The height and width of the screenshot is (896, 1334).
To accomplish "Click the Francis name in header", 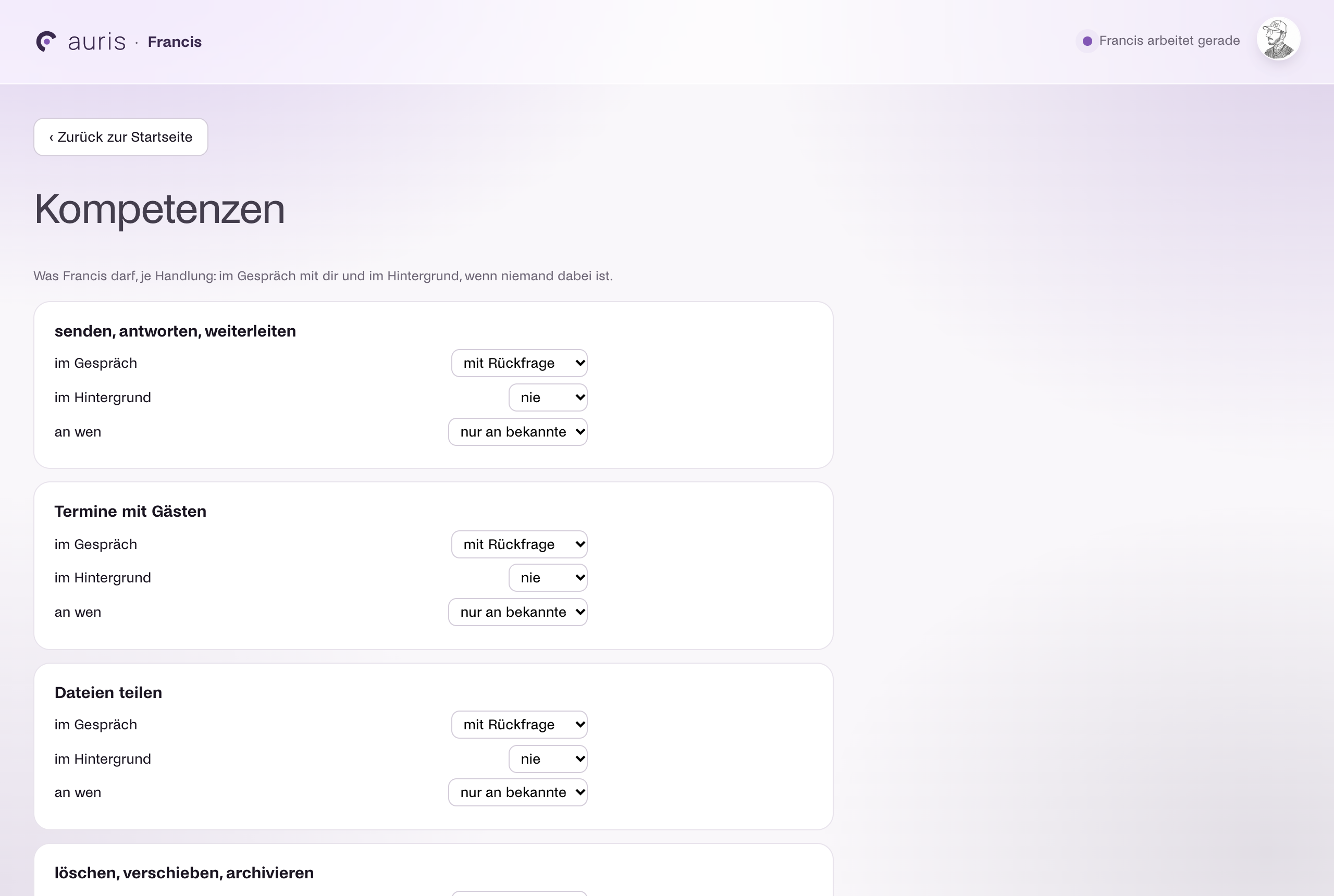I will coord(175,42).
